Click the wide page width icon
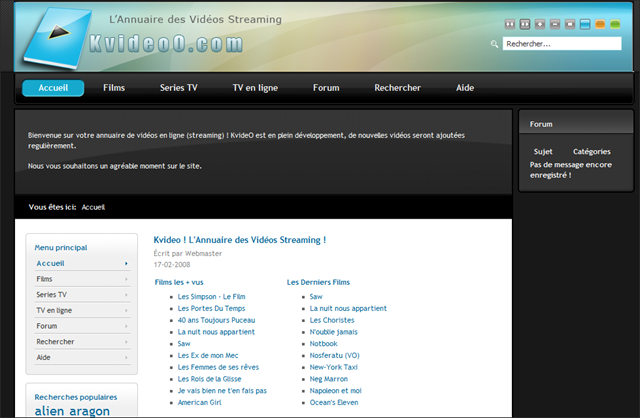Screen dimensions: 640x418 point(525,24)
